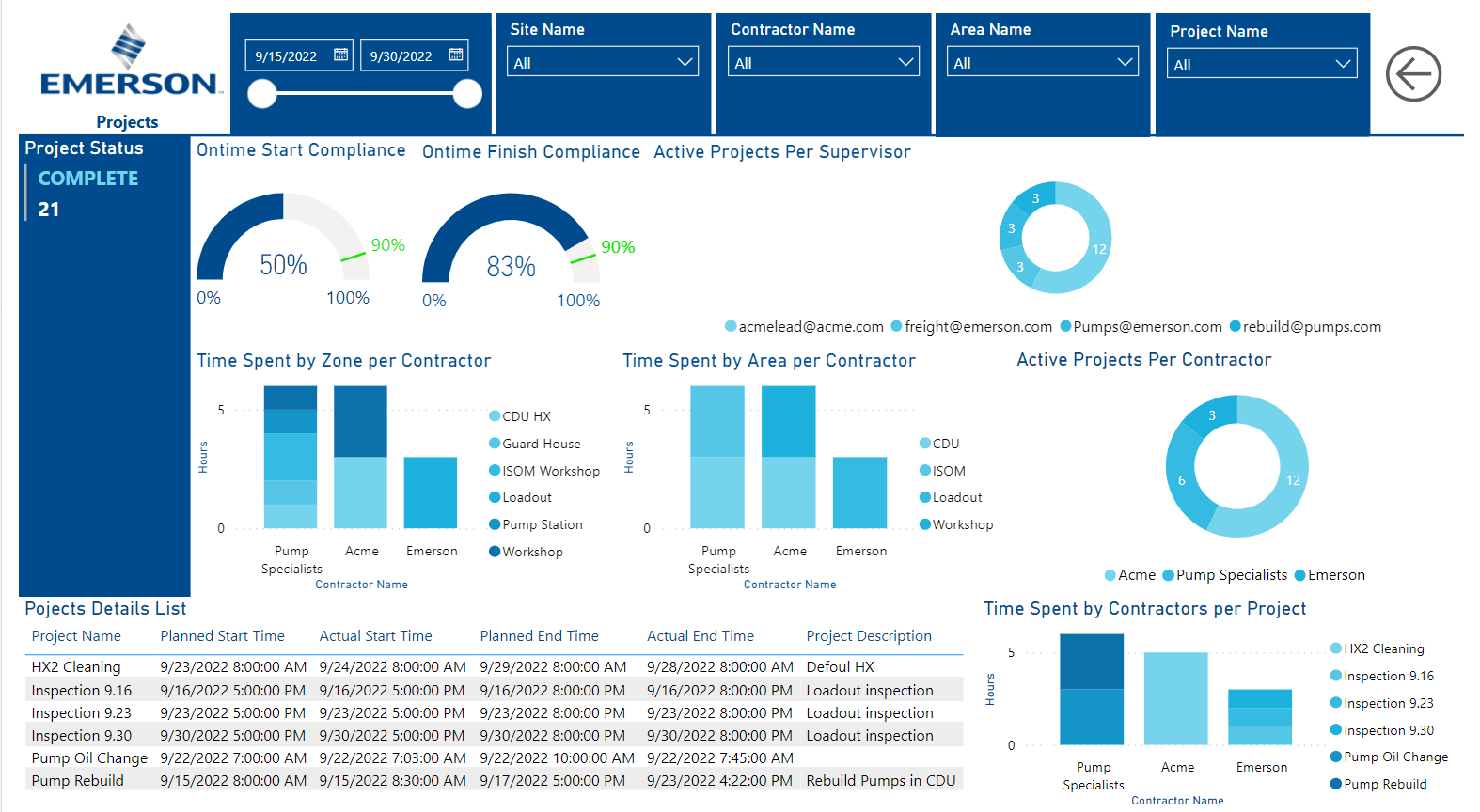1480x812 pixels.
Task: Click the Project Name column header
Action: click(x=76, y=636)
